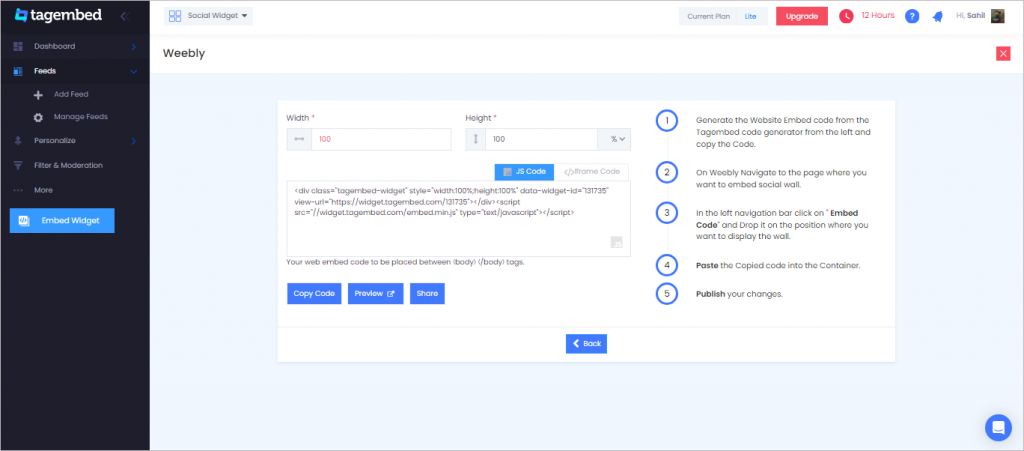Click the Weebly page heading
This screenshot has width=1024, height=451.
tap(184, 54)
